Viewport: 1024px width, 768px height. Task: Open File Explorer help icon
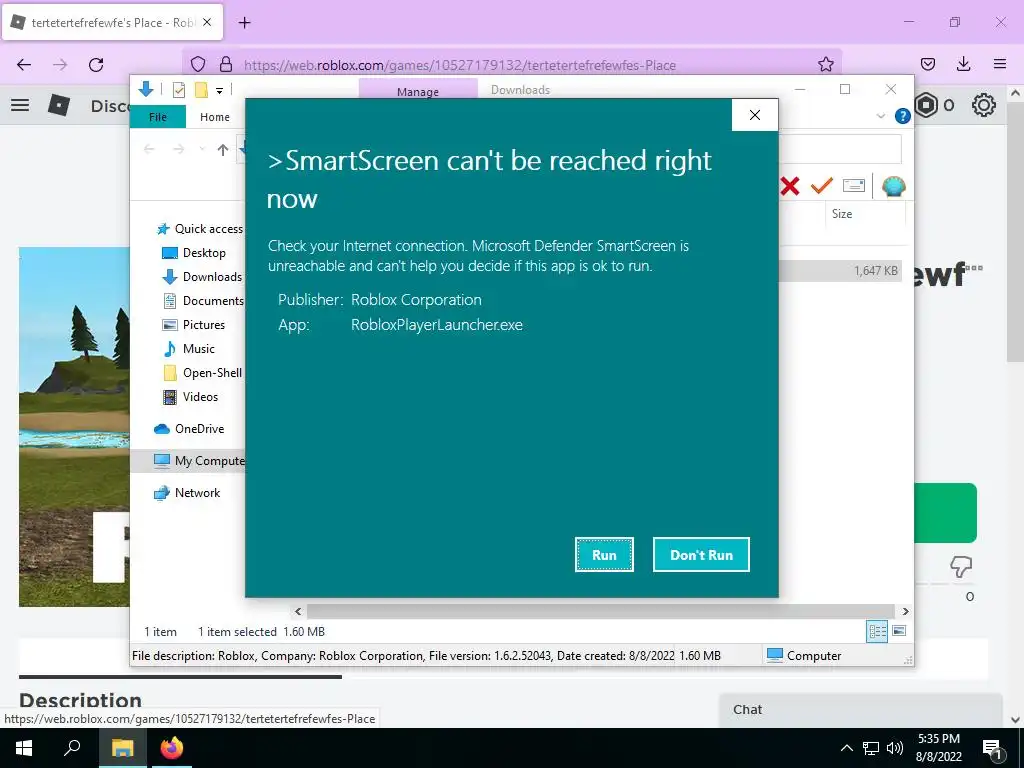[903, 116]
